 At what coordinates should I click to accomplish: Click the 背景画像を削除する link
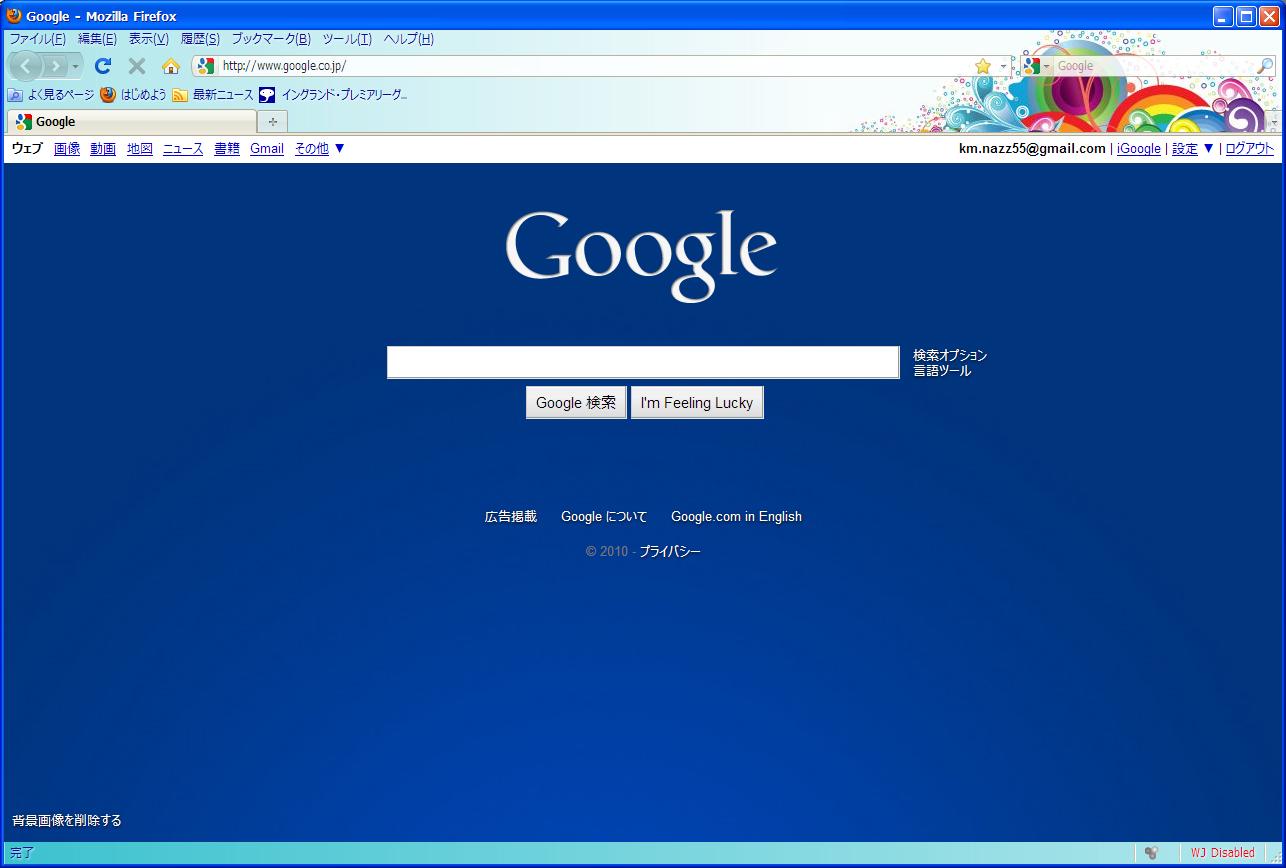tap(67, 821)
